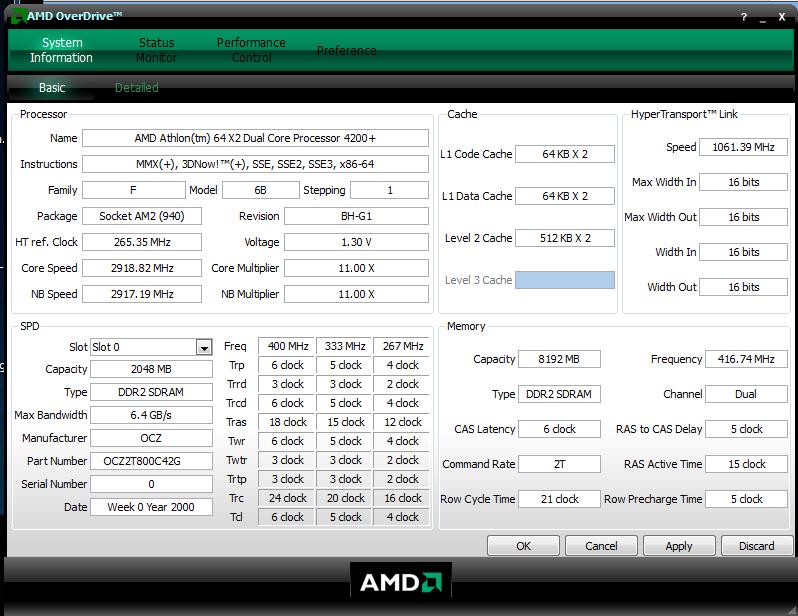This screenshot has width=798, height=616.
Task: Switch to the Detailed sub-tab
Action: [136, 88]
